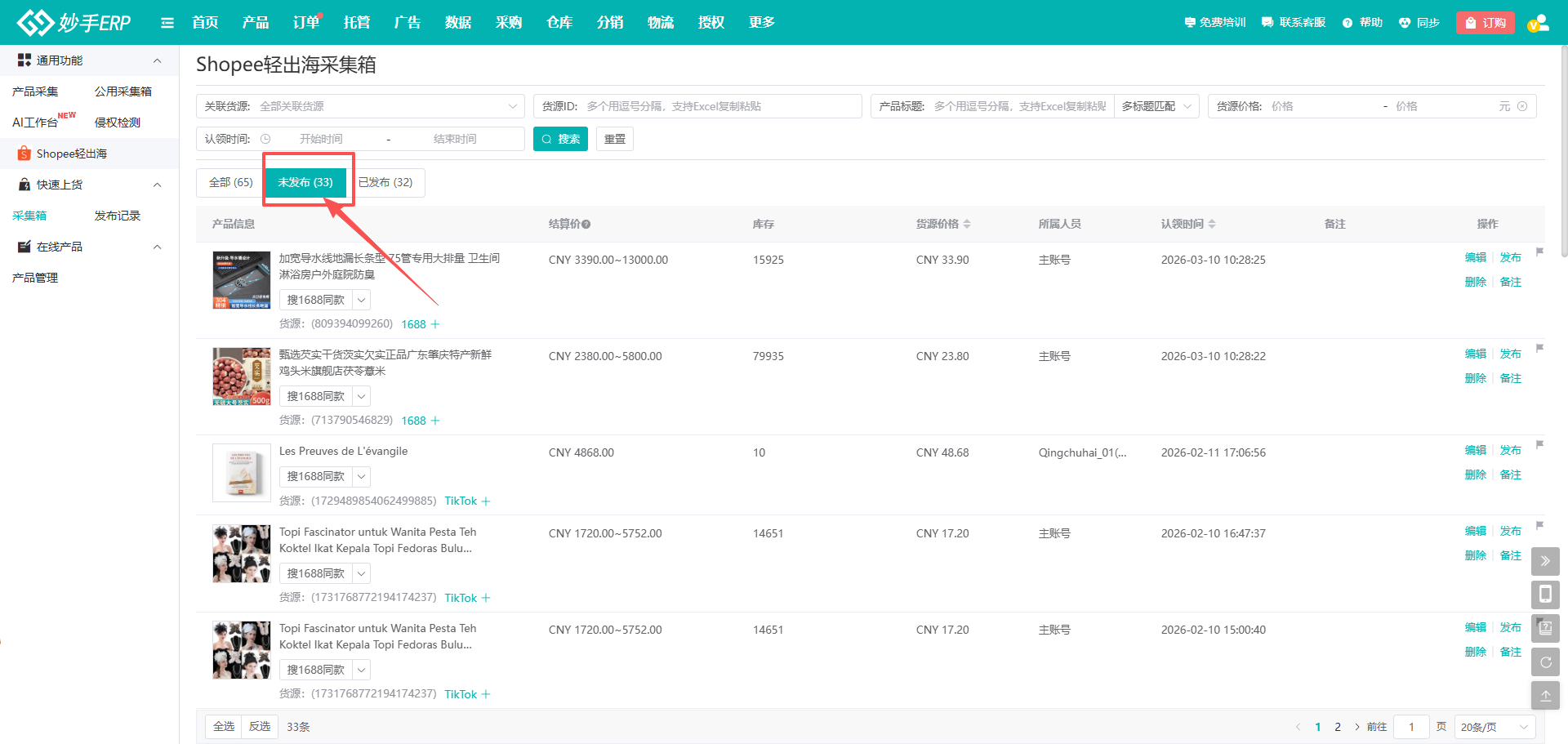1568x744 pixels.
Task: Click 反选 to invert the selection
Action: point(260,726)
